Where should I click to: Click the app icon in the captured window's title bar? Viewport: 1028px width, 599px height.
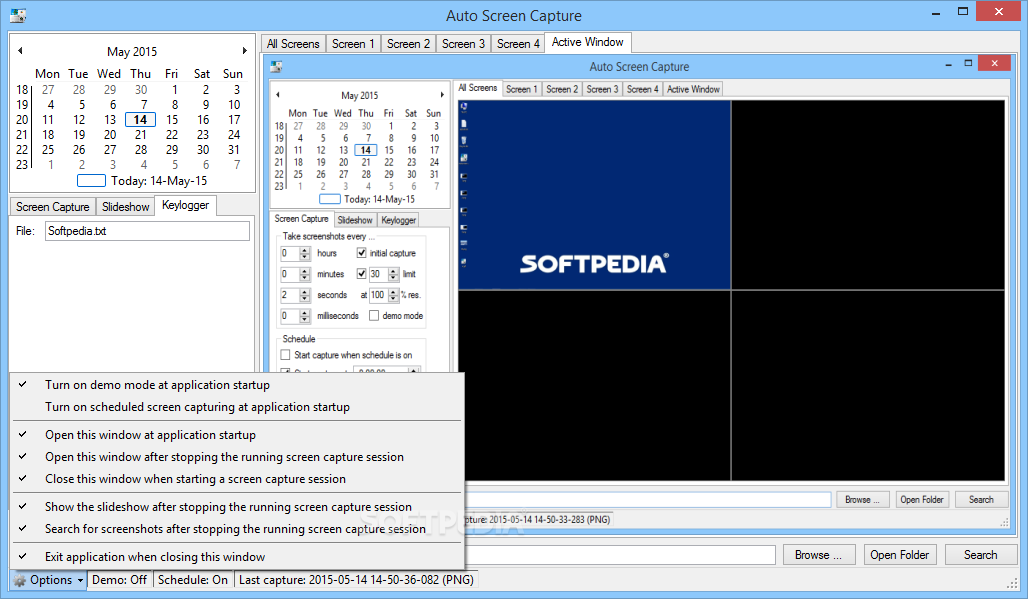(276, 66)
